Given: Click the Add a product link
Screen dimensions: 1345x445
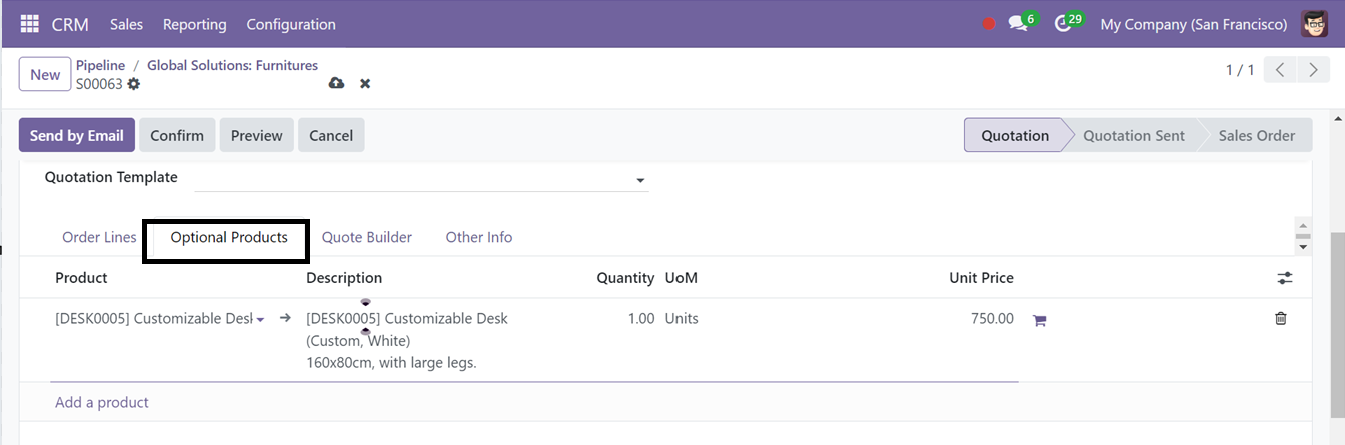Looking at the screenshot, I should (x=102, y=402).
